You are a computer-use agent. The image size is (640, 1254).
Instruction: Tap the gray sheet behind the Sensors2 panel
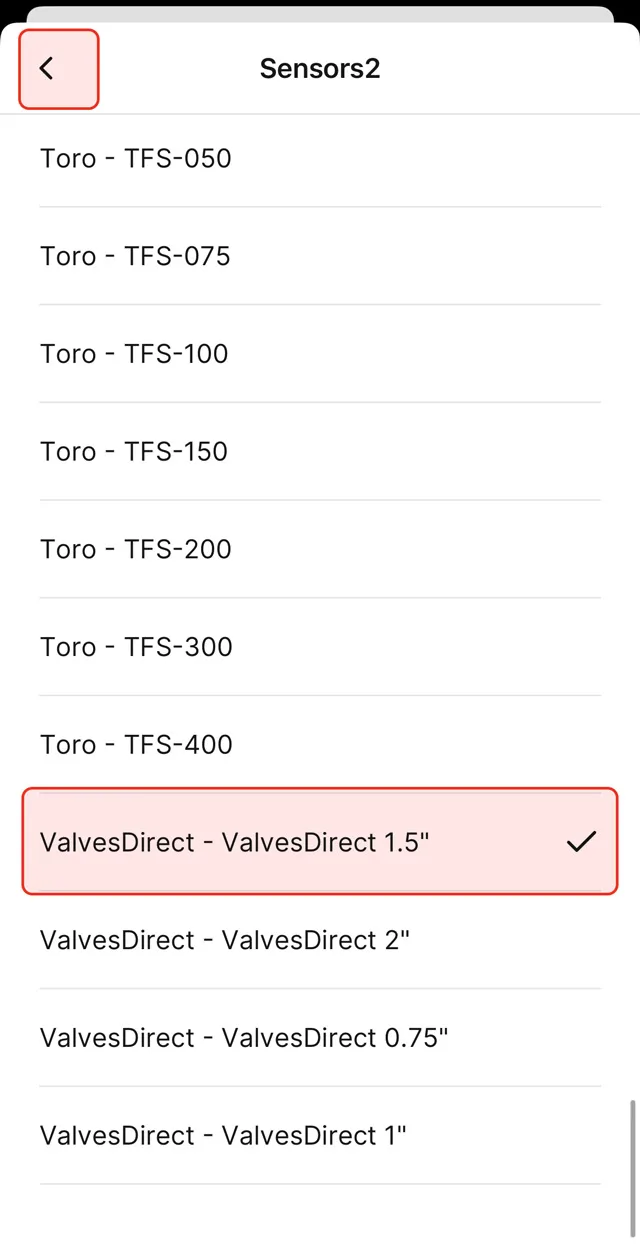(x=320, y=14)
